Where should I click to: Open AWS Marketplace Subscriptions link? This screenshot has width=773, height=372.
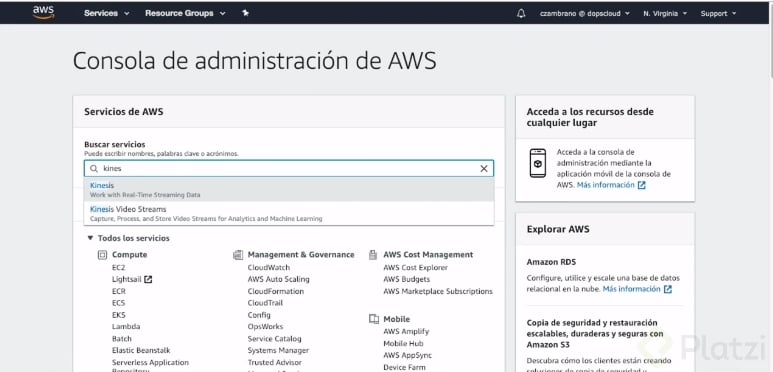(x=438, y=291)
